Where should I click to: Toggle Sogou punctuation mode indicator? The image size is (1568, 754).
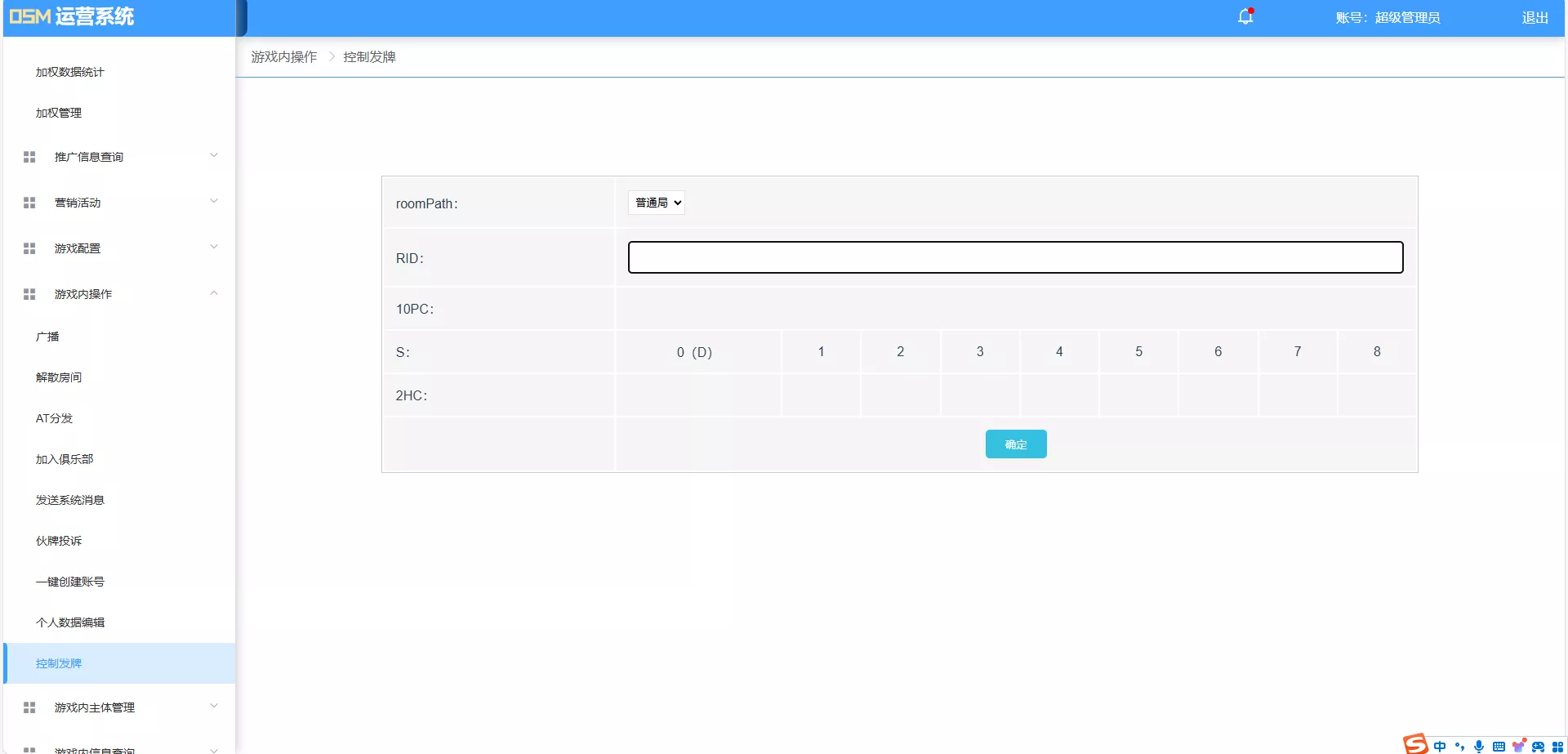[x=1459, y=746]
